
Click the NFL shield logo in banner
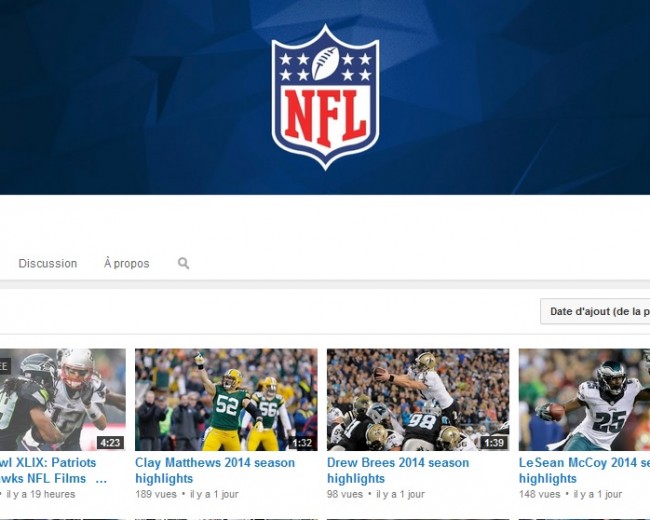325,97
